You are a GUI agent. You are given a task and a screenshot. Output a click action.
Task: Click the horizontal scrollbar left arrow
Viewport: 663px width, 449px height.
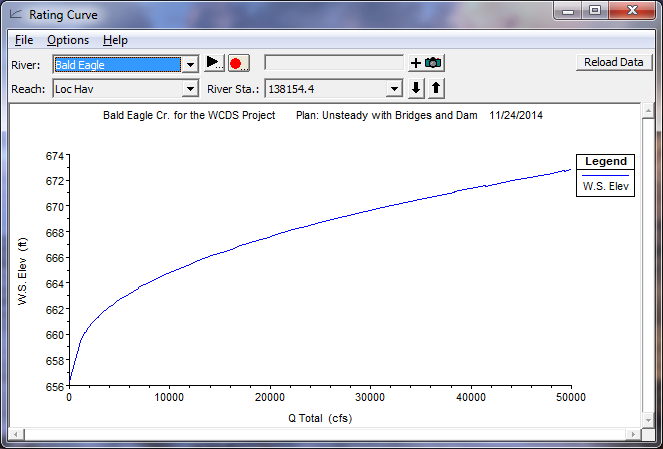coord(16,433)
